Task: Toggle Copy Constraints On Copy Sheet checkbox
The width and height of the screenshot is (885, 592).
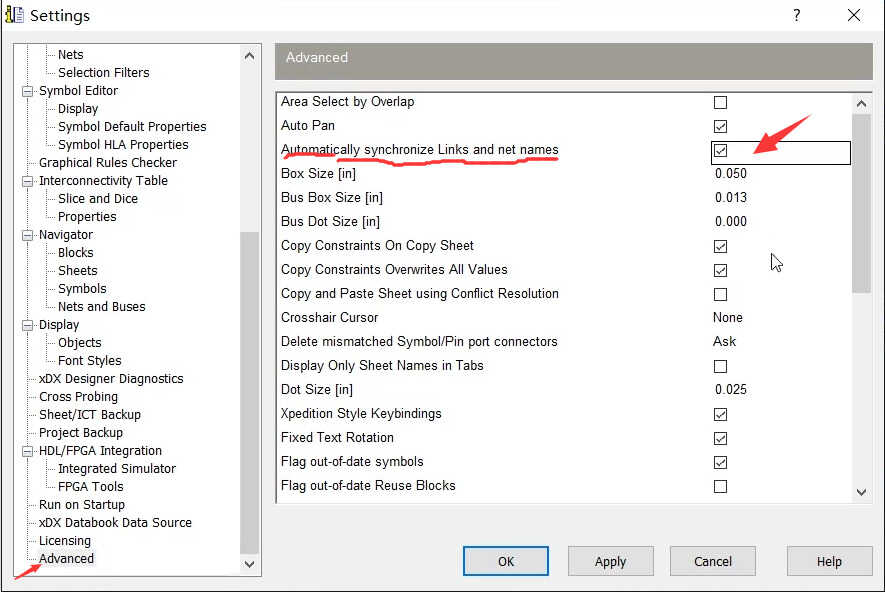Action: [x=720, y=247]
